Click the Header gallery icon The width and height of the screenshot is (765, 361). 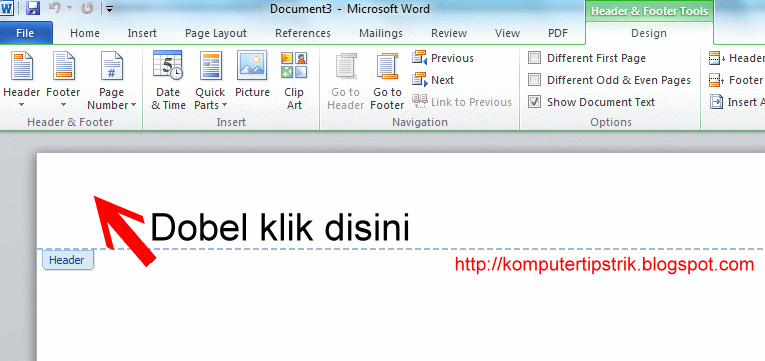[x=21, y=66]
